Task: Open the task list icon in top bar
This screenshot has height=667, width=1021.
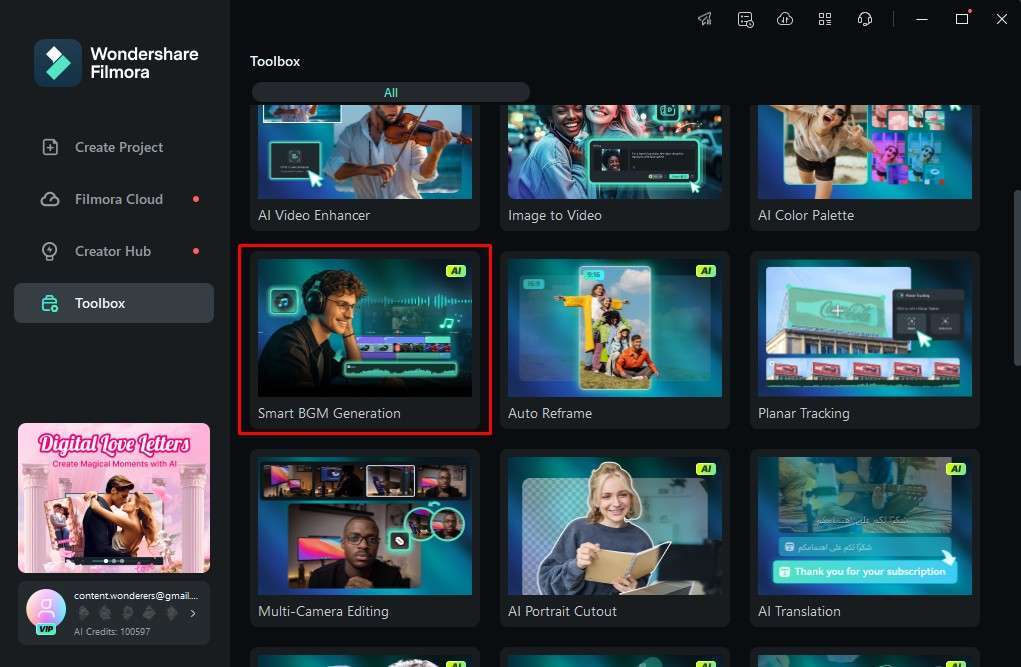Action: 746,20
